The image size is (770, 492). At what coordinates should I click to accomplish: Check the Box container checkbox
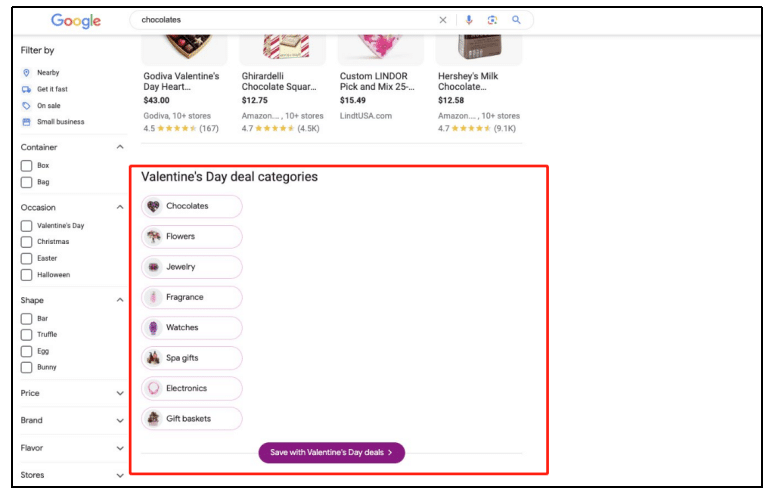[x=27, y=166]
